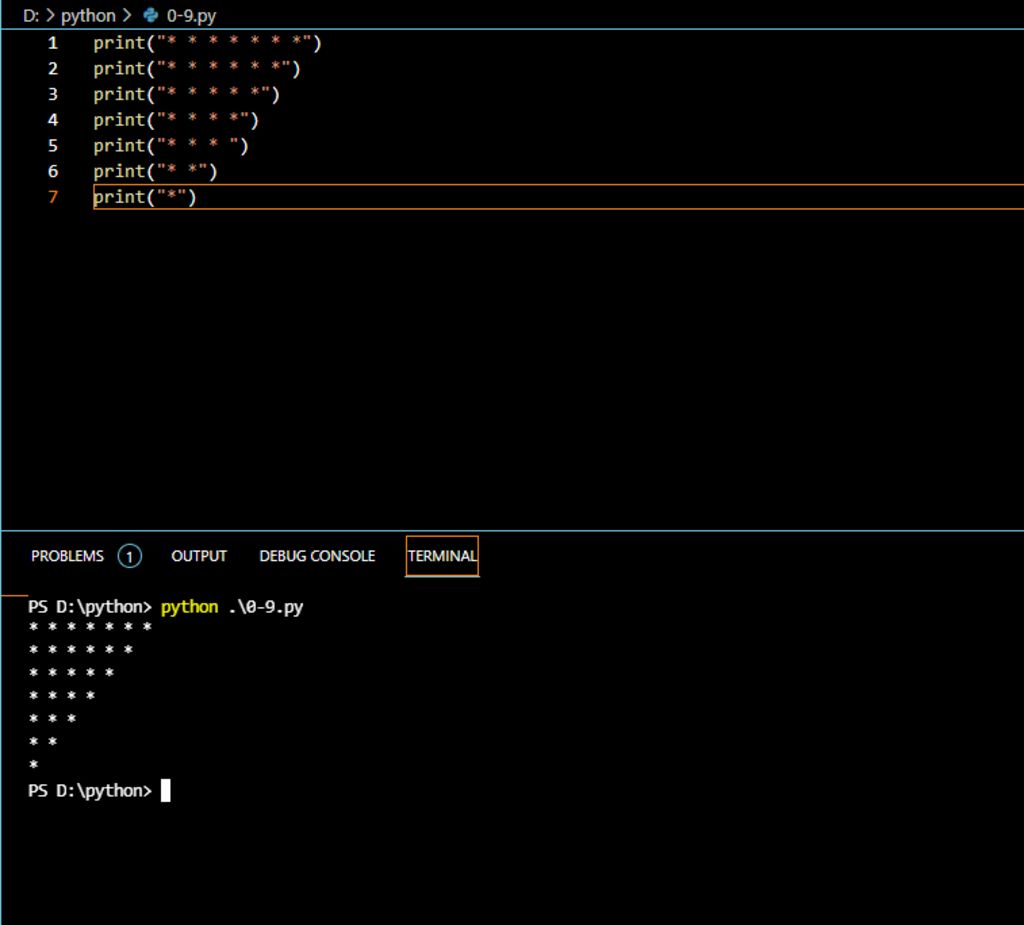Click the Python file icon in breadcrumb
Viewport: 1024px width, 925px height.
coord(151,15)
